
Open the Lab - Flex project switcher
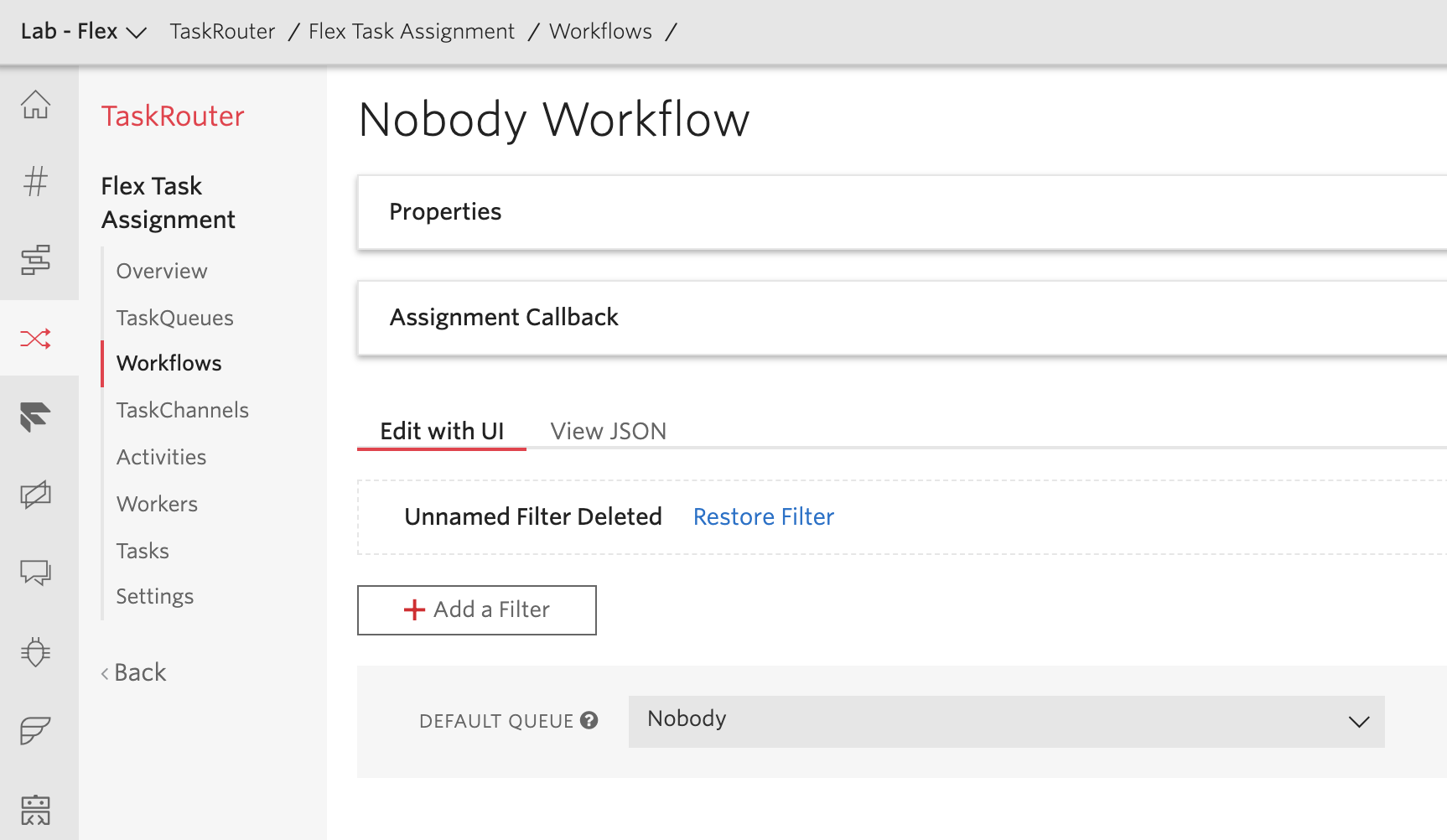coord(84,32)
